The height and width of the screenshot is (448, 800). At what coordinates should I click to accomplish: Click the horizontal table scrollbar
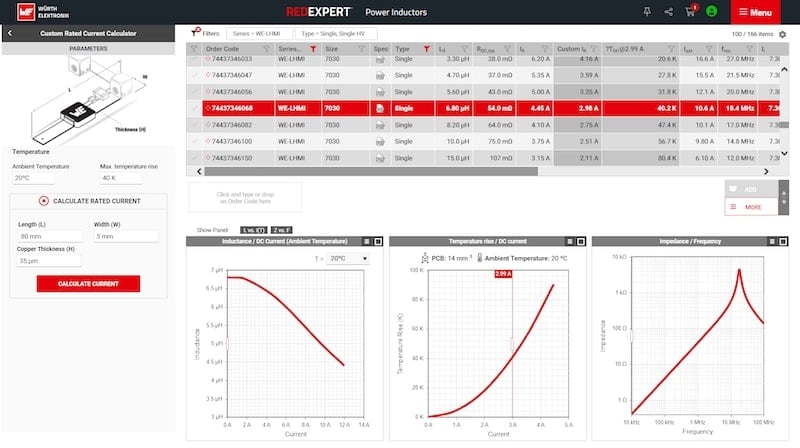pos(371,172)
